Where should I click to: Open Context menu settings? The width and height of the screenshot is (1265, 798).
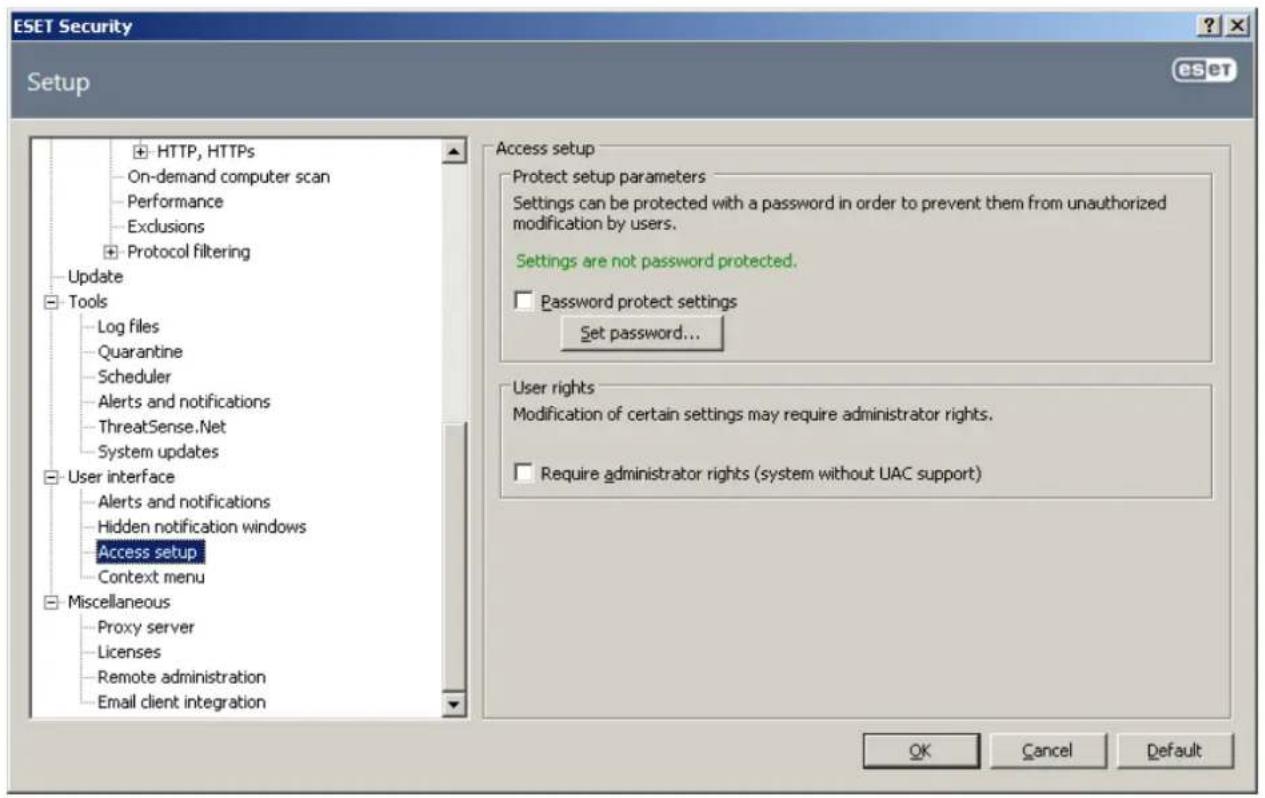(x=151, y=577)
